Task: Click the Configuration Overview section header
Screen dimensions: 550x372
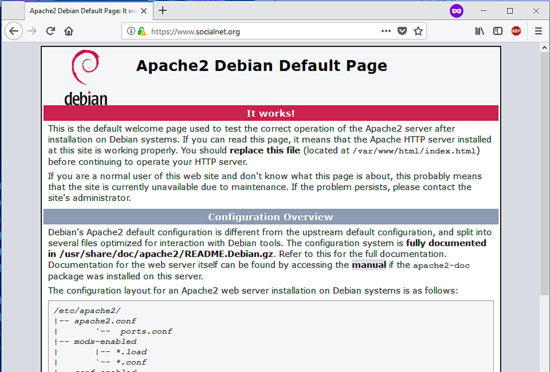Action: 271,217
